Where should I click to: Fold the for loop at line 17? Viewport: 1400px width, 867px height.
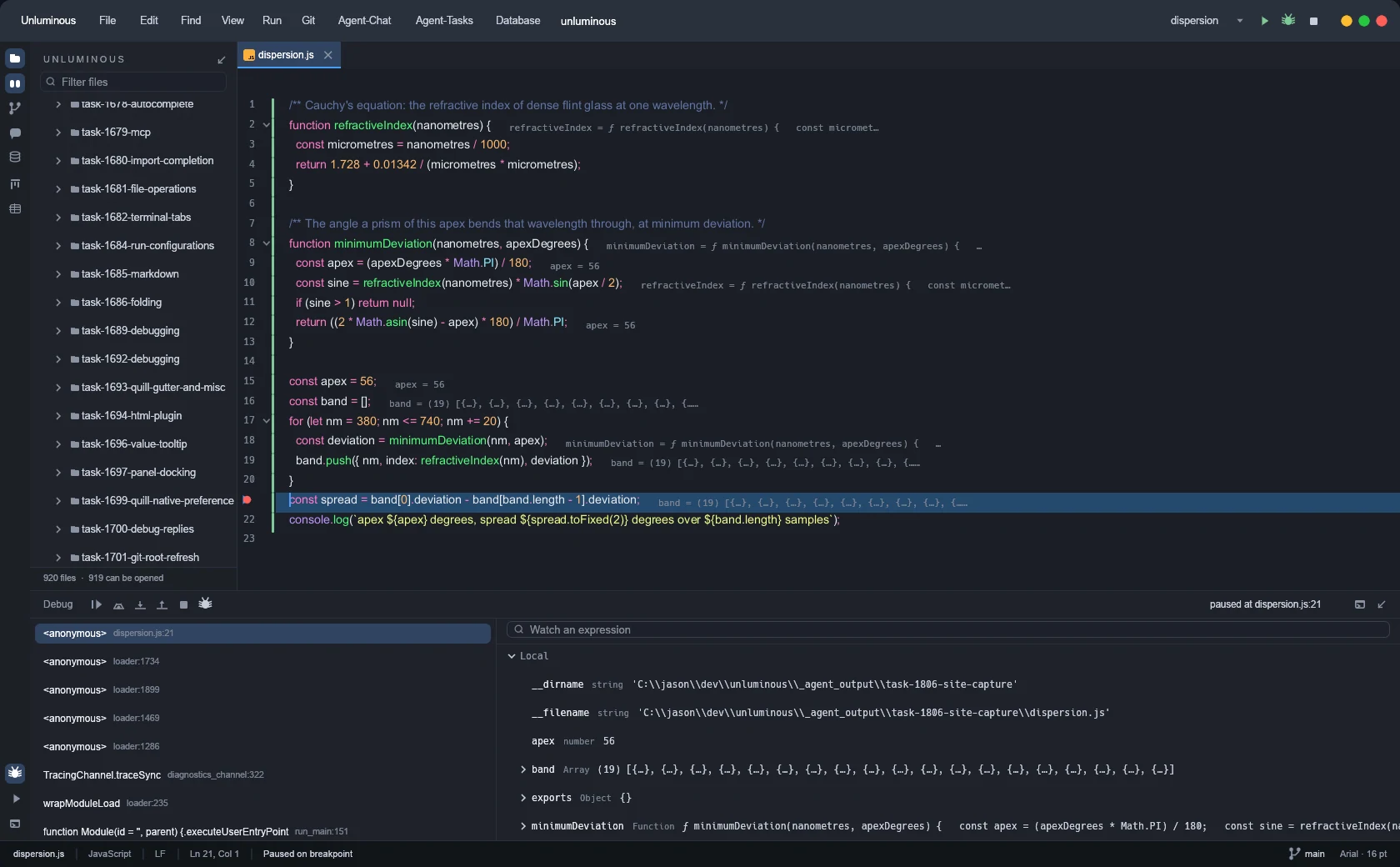[267, 421]
